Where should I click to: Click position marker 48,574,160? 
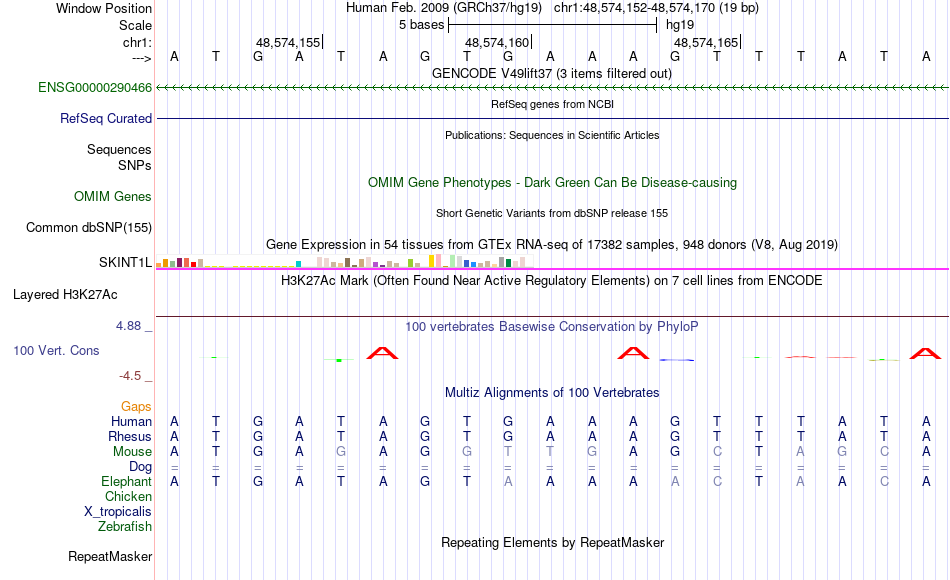[498, 42]
